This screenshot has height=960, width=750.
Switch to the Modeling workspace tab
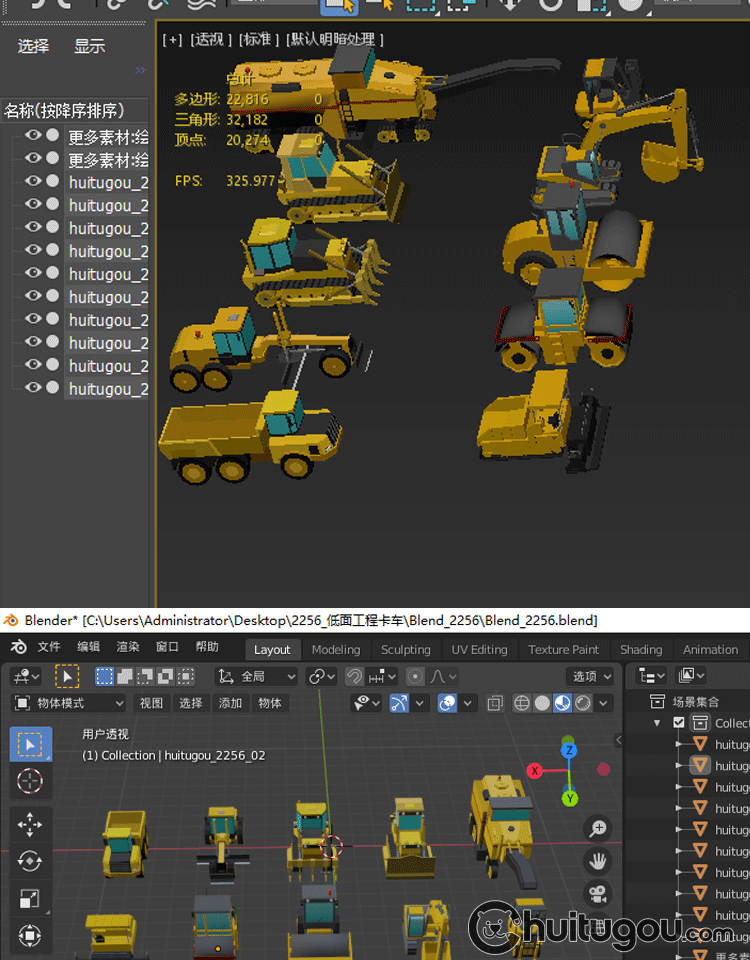335,649
